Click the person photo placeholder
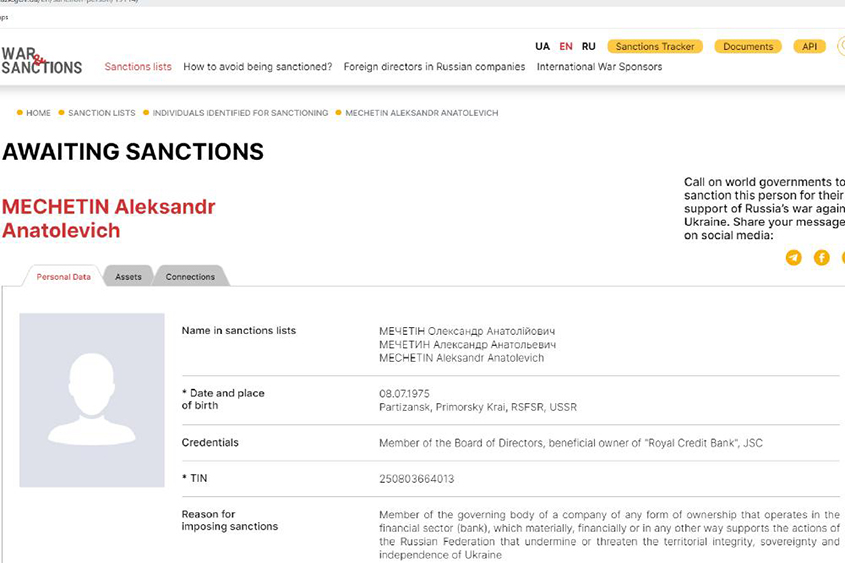 pyautogui.click(x=92, y=400)
